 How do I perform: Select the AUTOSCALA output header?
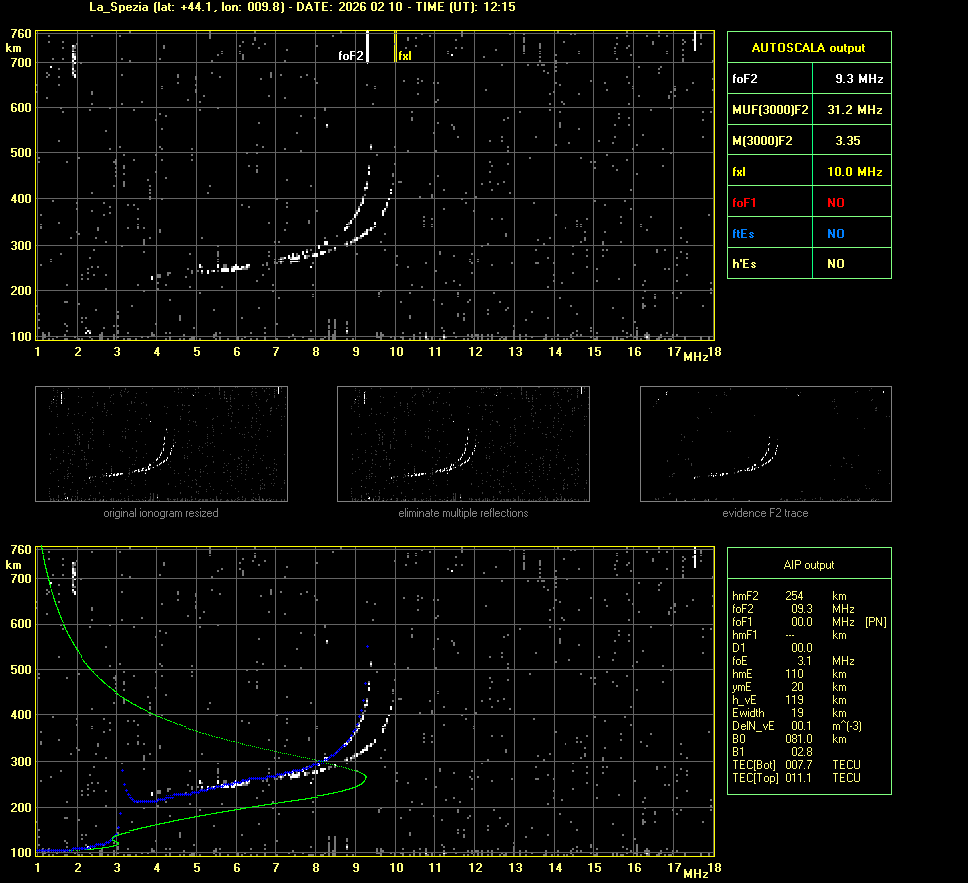pos(808,47)
